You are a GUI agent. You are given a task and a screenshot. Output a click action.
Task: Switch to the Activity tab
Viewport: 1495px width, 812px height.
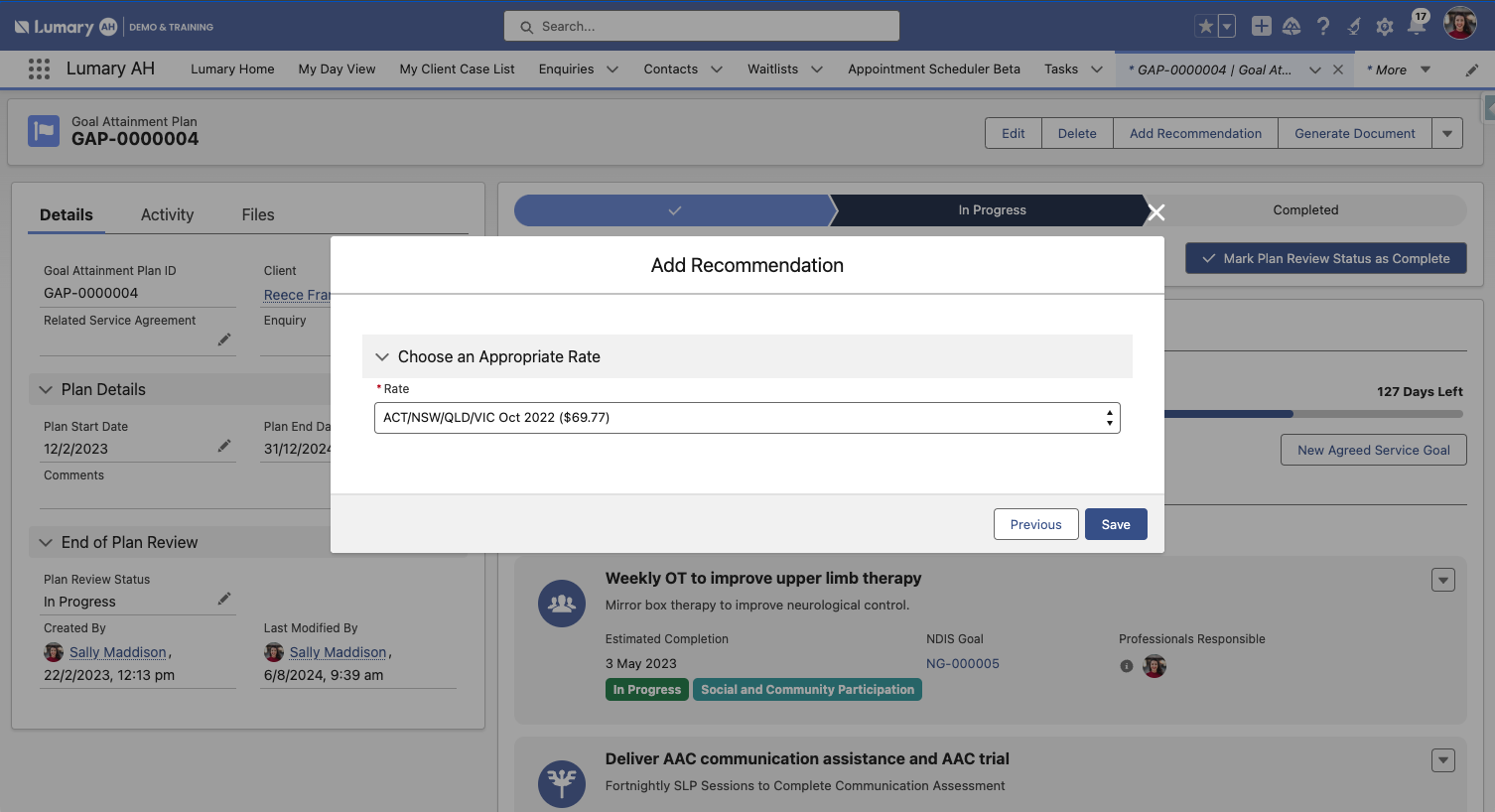pyautogui.click(x=167, y=214)
